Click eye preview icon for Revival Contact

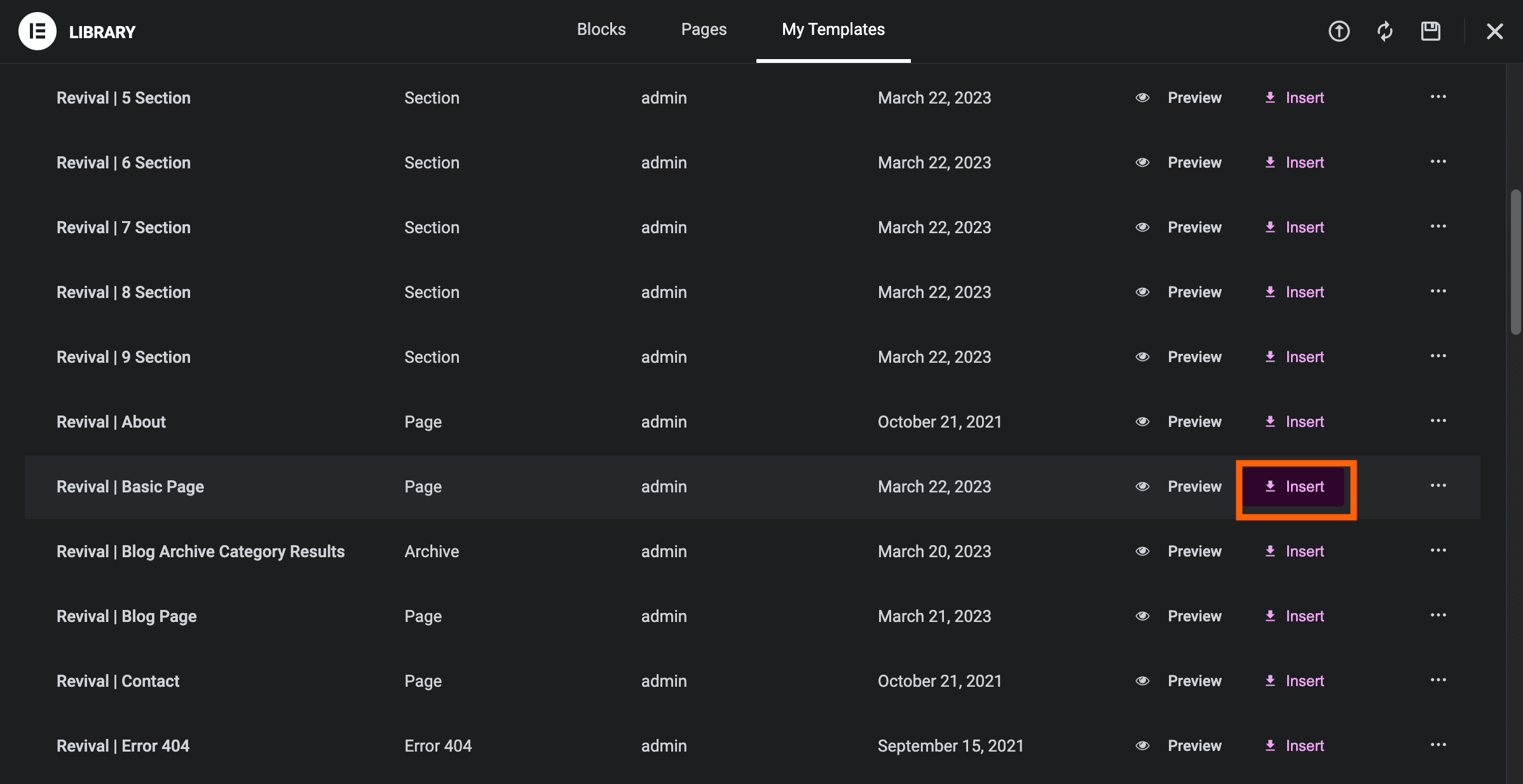[1142, 681]
